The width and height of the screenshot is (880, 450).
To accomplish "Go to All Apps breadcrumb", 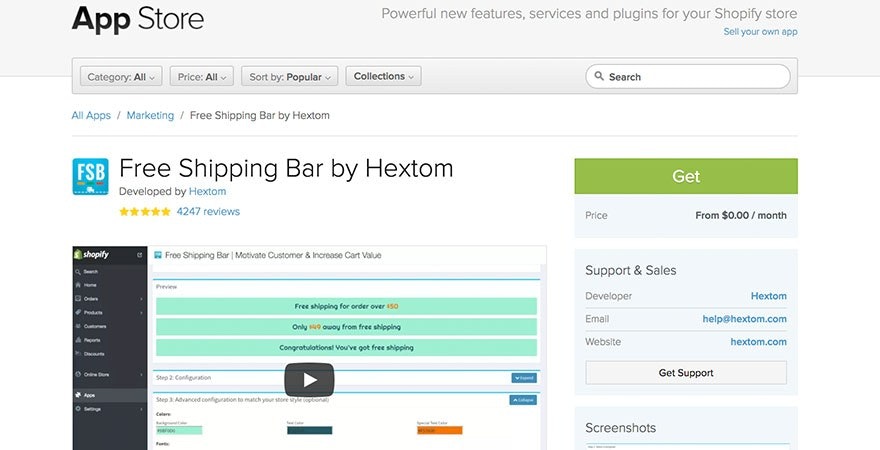I will [x=91, y=115].
